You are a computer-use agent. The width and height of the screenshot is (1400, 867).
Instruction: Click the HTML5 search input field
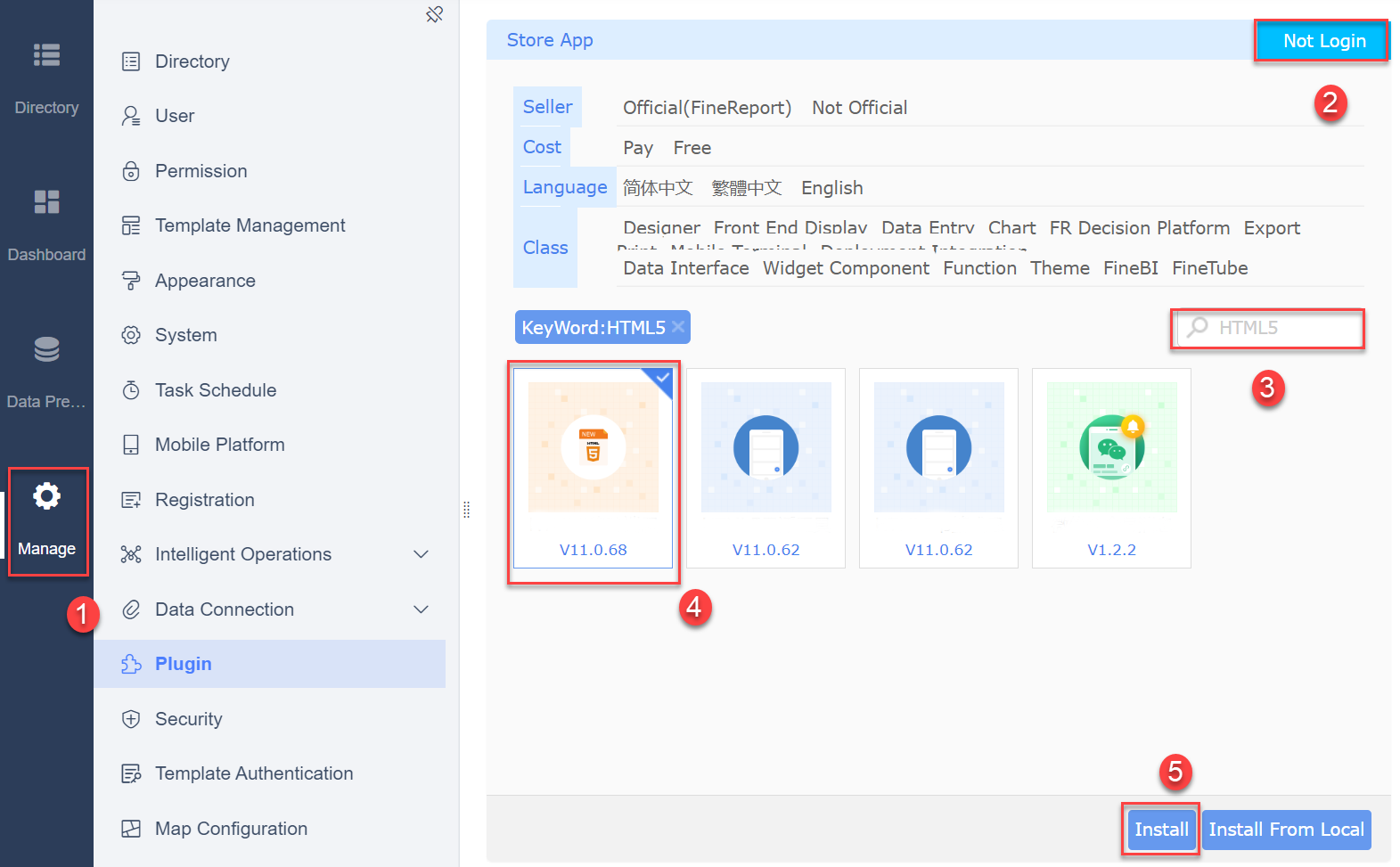[1271, 328]
